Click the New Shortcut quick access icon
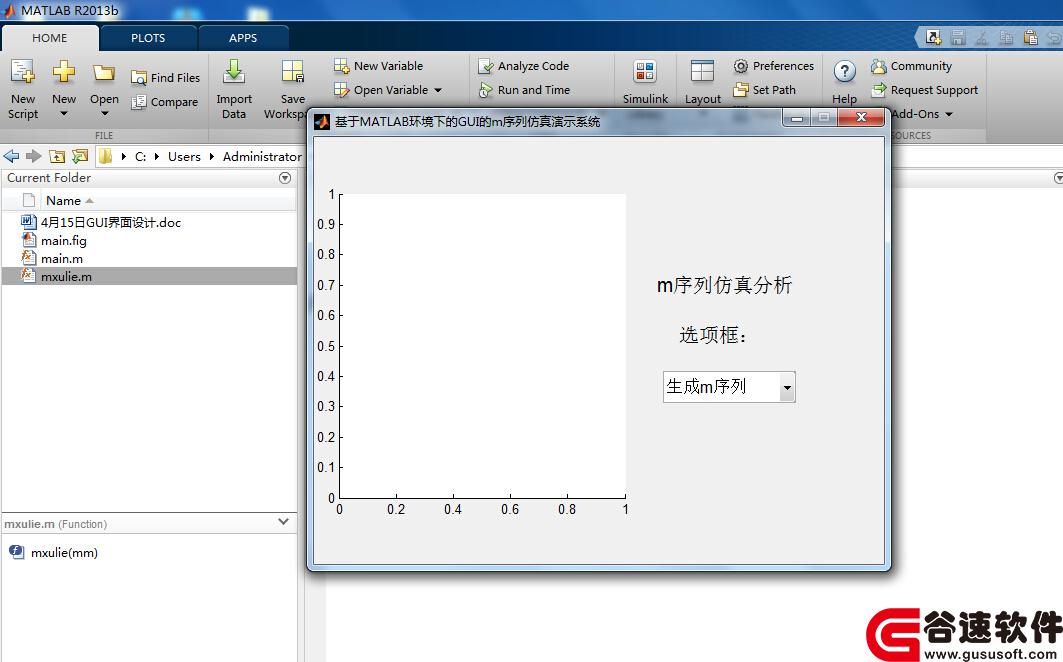This screenshot has height=662, width=1063. (x=934, y=37)
